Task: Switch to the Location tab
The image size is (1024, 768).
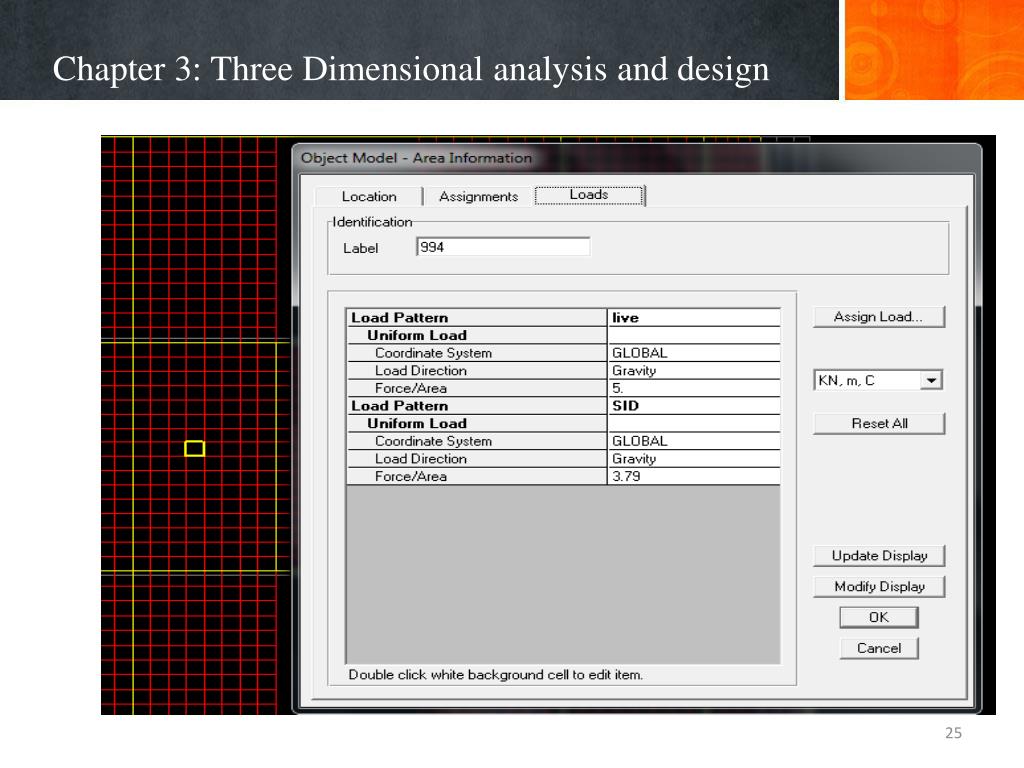Action: click(369, 197)
